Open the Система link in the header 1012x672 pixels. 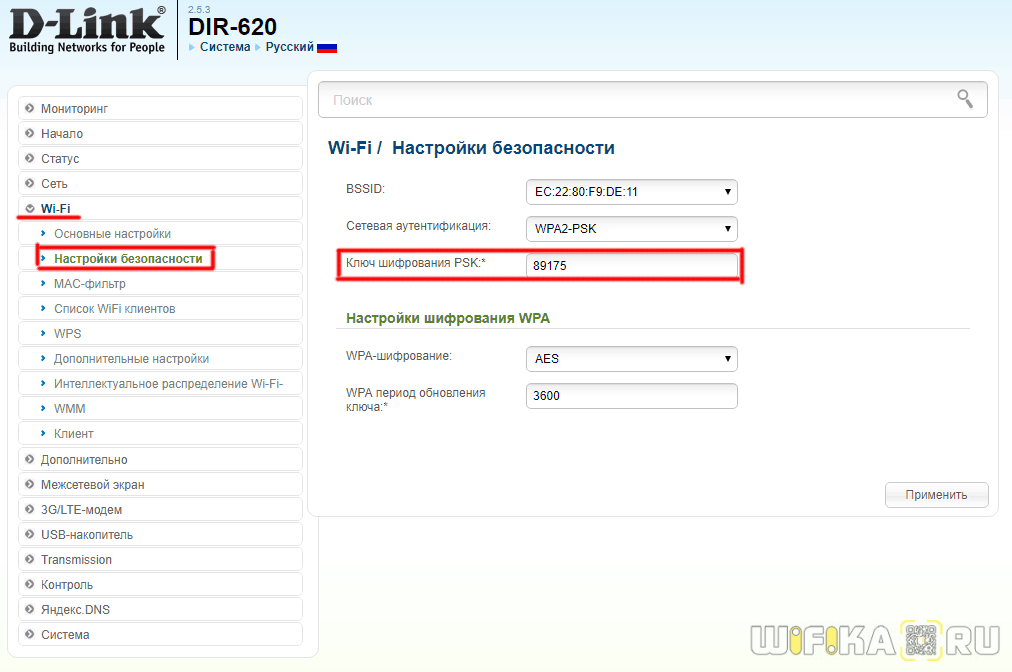225,47
